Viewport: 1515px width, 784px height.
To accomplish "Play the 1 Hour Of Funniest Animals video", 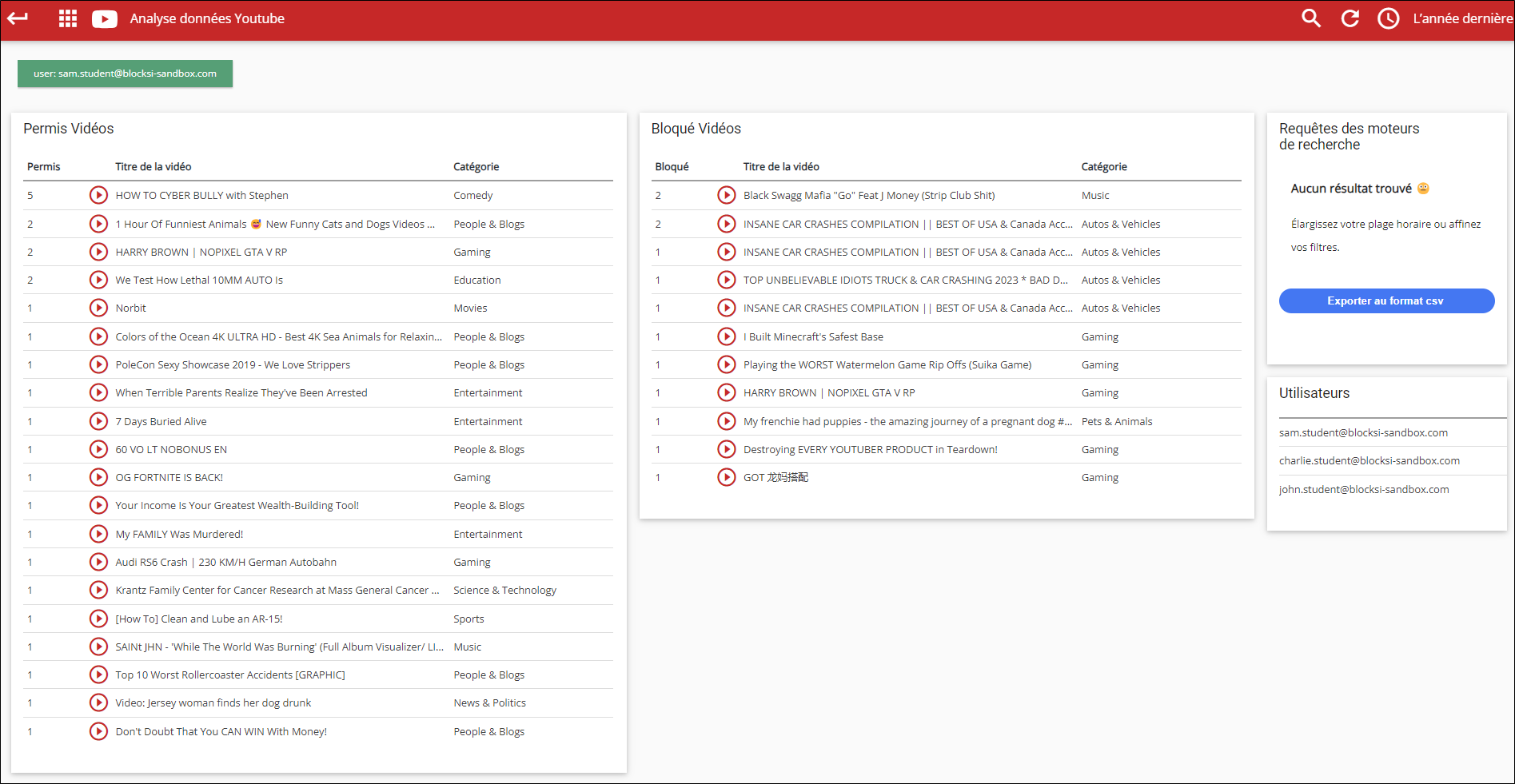I will [x=98, y=224].
